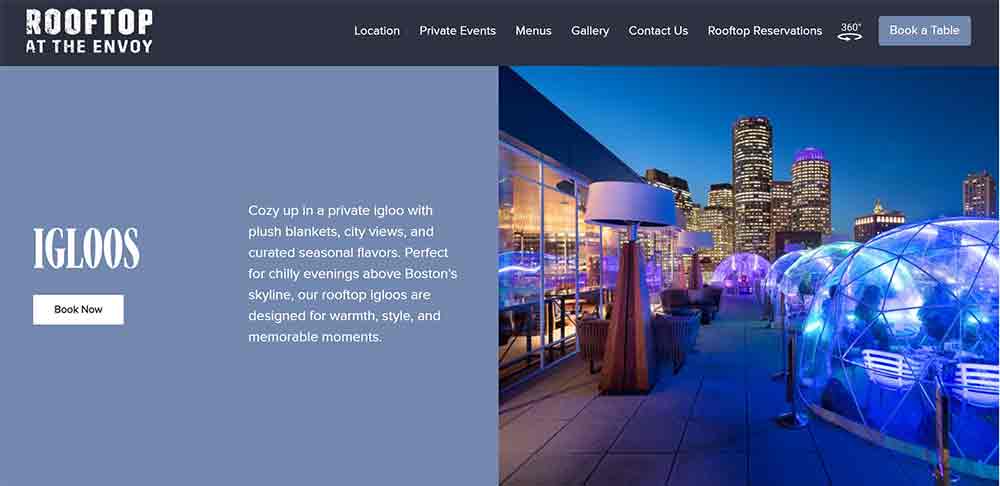Click the IGLOOS heading
Screen dimensions: 1000x486
86,248
